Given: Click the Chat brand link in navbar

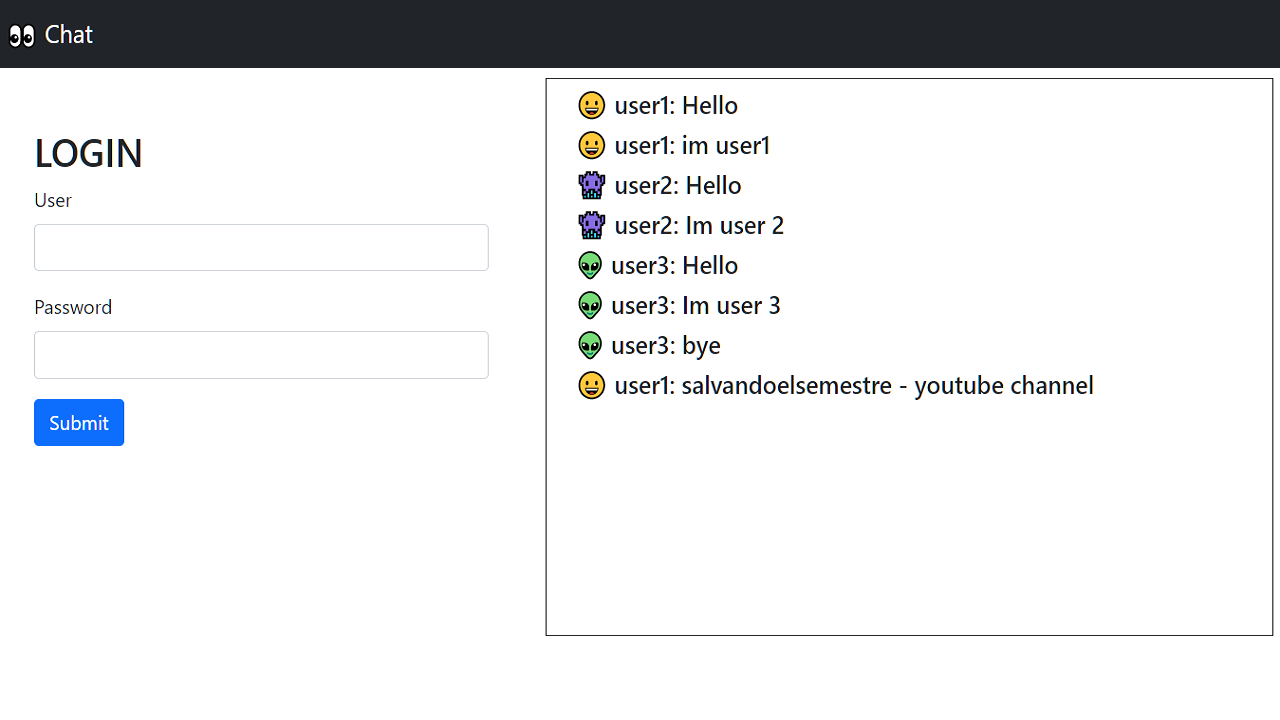Looking at the screenshot, I should pos(68,35).
